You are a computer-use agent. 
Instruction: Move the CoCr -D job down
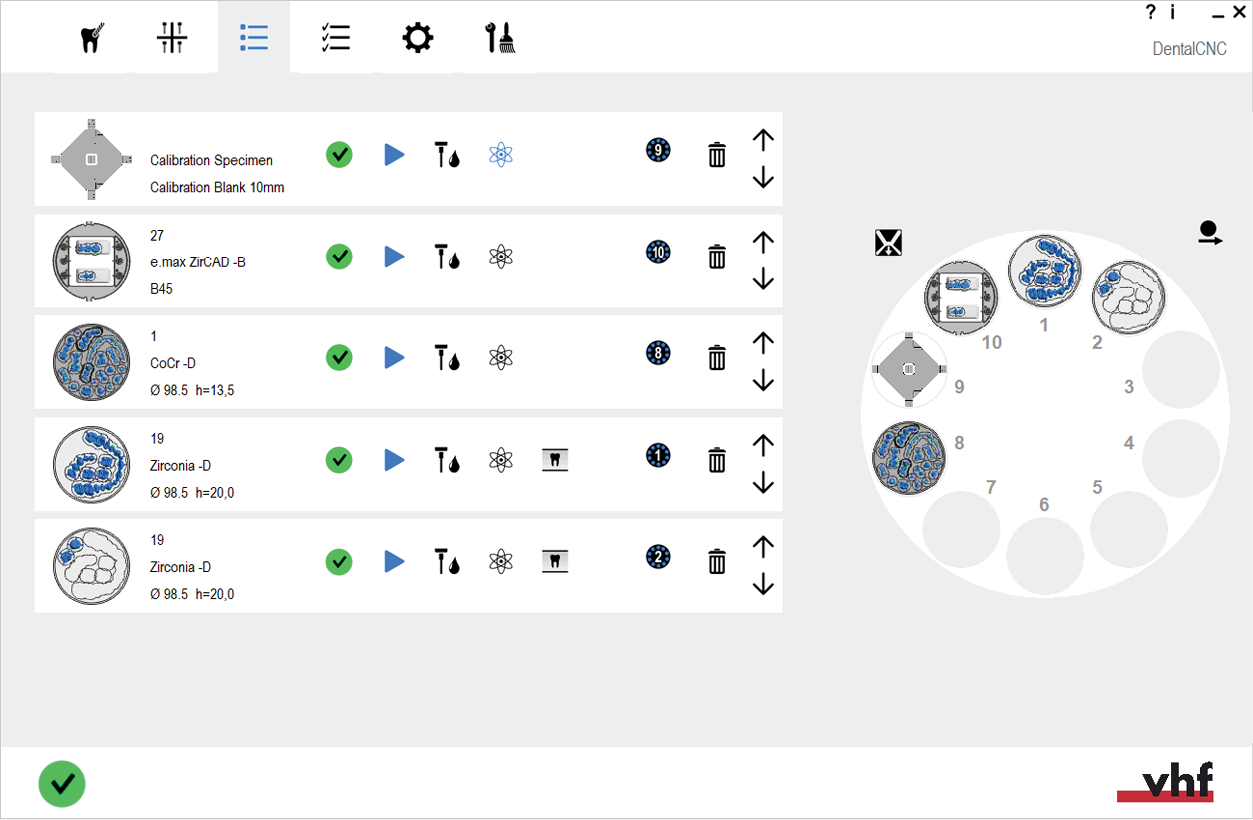click(x=763, y=381)
